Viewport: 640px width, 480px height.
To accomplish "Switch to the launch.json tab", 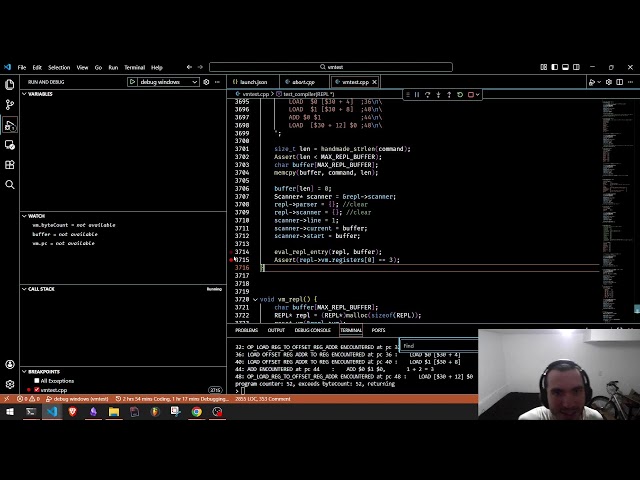I will (x=253, y=82).
